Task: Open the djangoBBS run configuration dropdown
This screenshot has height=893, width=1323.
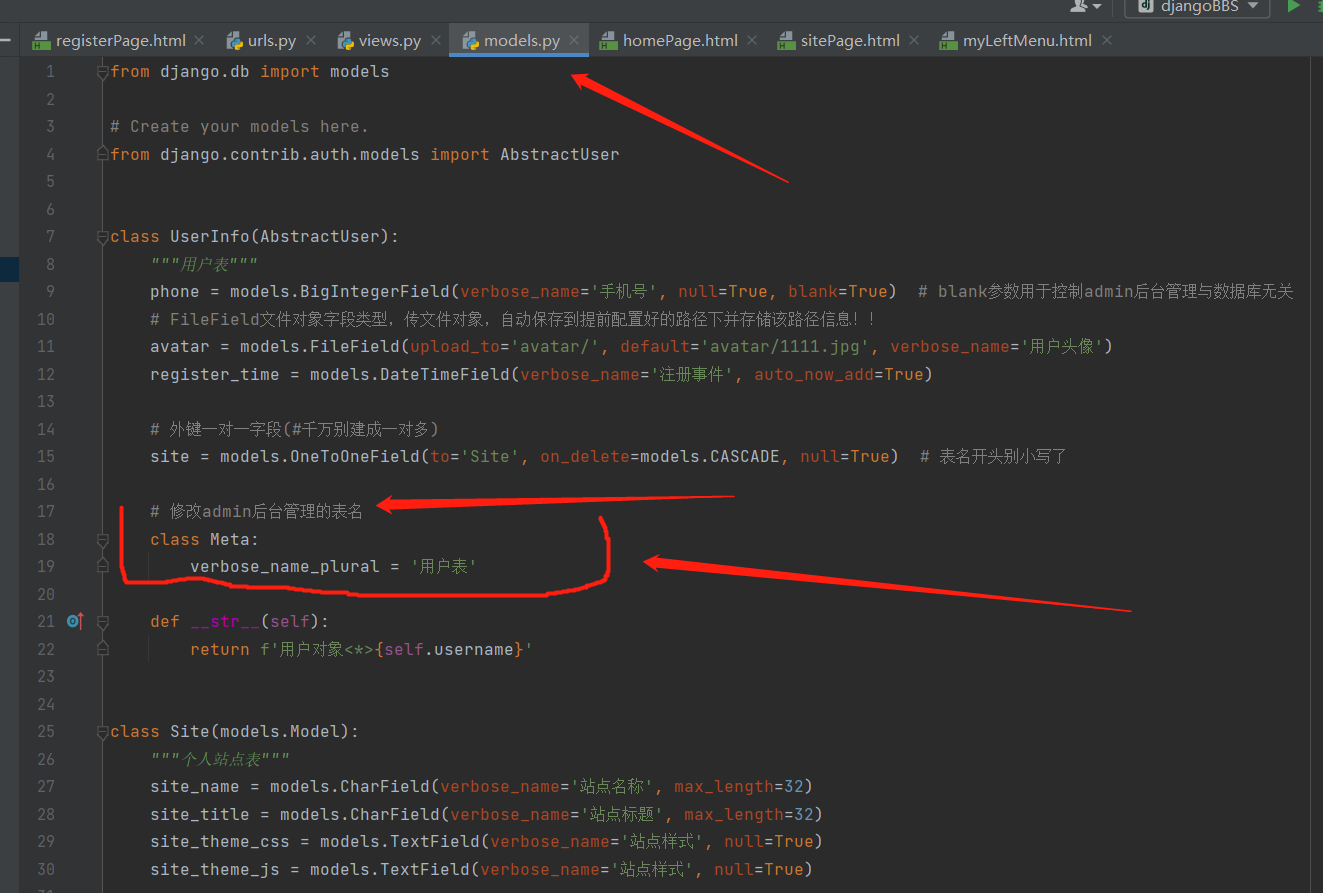Action: tap(1198, 7)
